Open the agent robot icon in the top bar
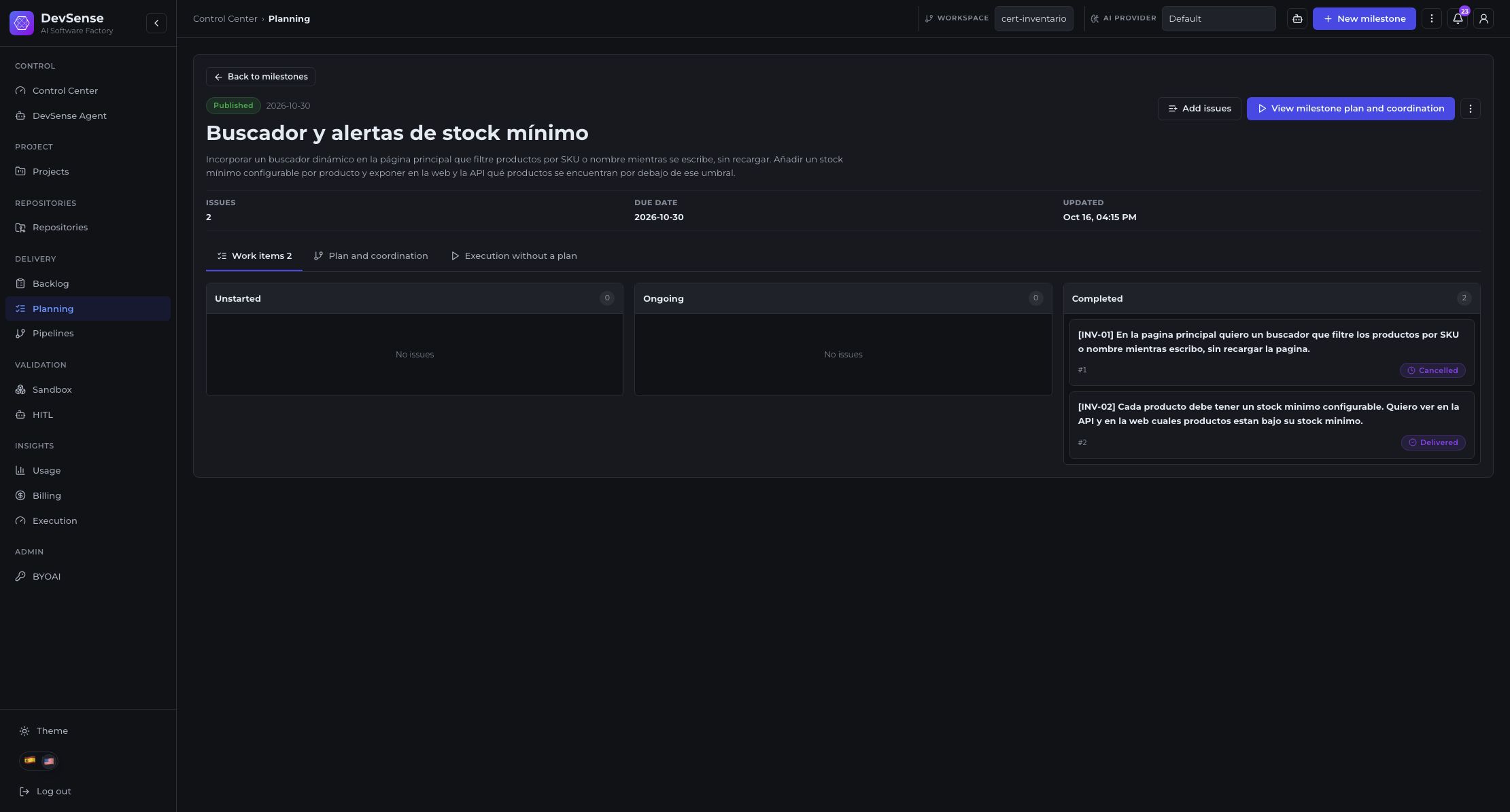The width and height of the screenshot is (1510, 812). (1297, 19)
